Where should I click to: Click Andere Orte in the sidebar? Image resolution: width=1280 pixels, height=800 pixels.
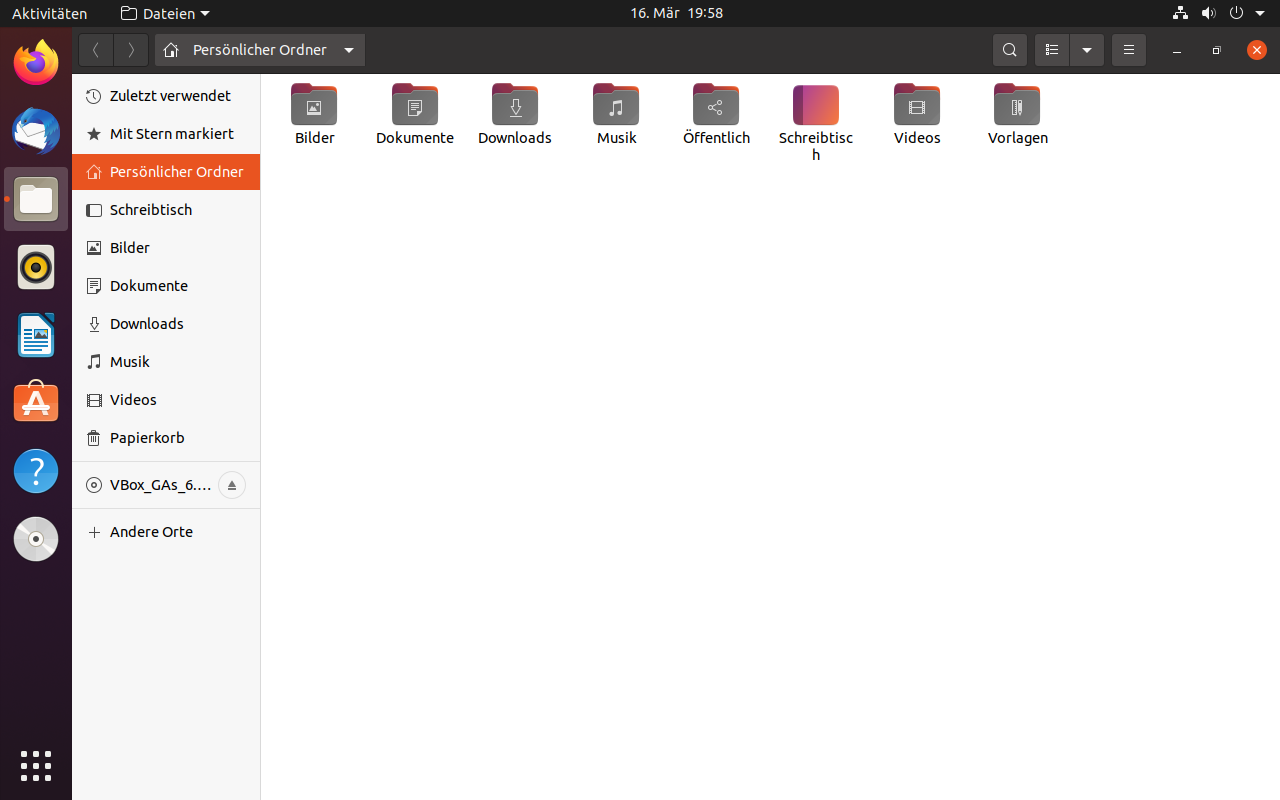pos(151,532)
